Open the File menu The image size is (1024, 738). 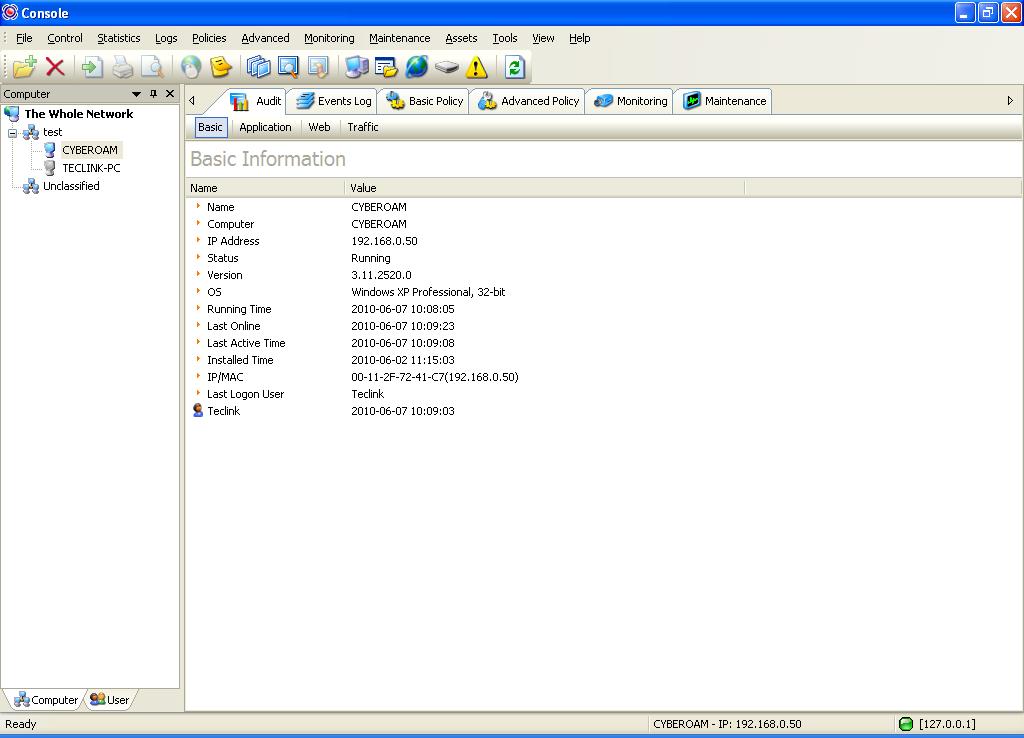(x=24, y=38)
